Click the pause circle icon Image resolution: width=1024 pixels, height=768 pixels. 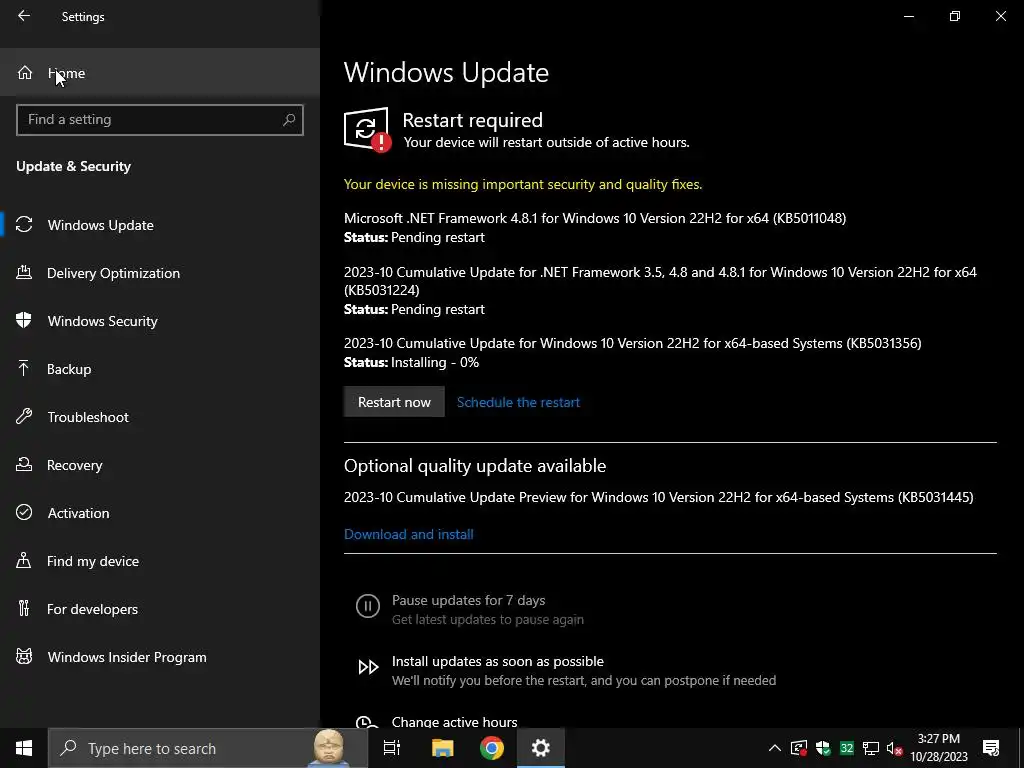point(368,605)
